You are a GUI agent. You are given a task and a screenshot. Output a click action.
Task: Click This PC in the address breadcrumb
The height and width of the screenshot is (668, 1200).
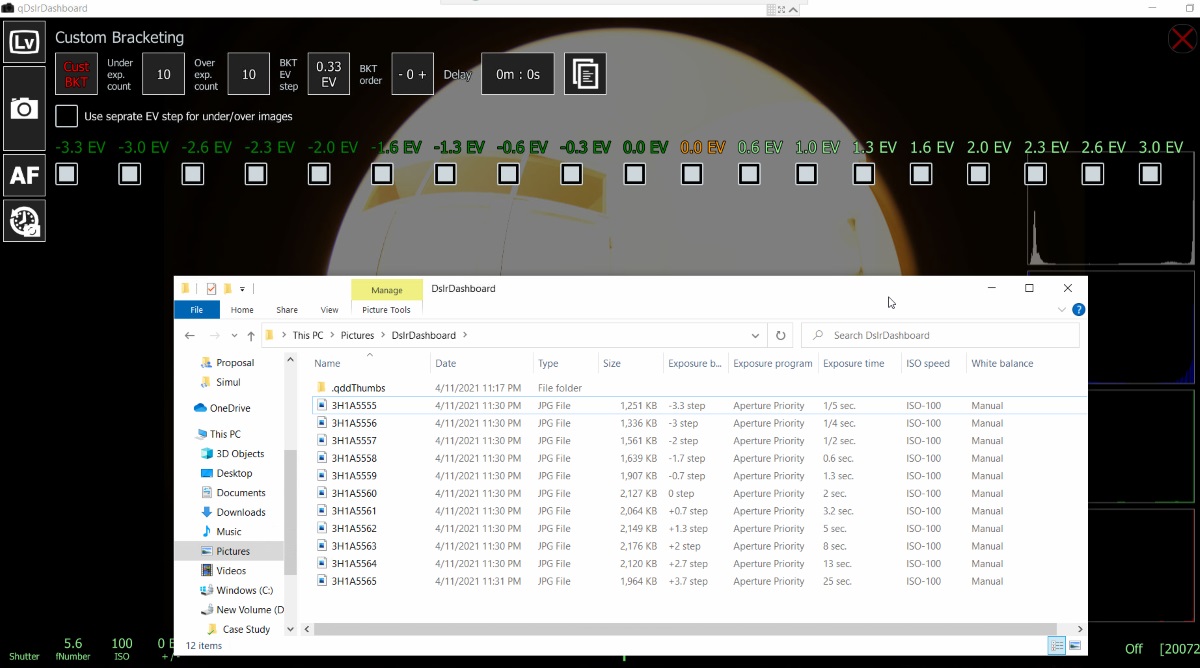click(308, 335)
